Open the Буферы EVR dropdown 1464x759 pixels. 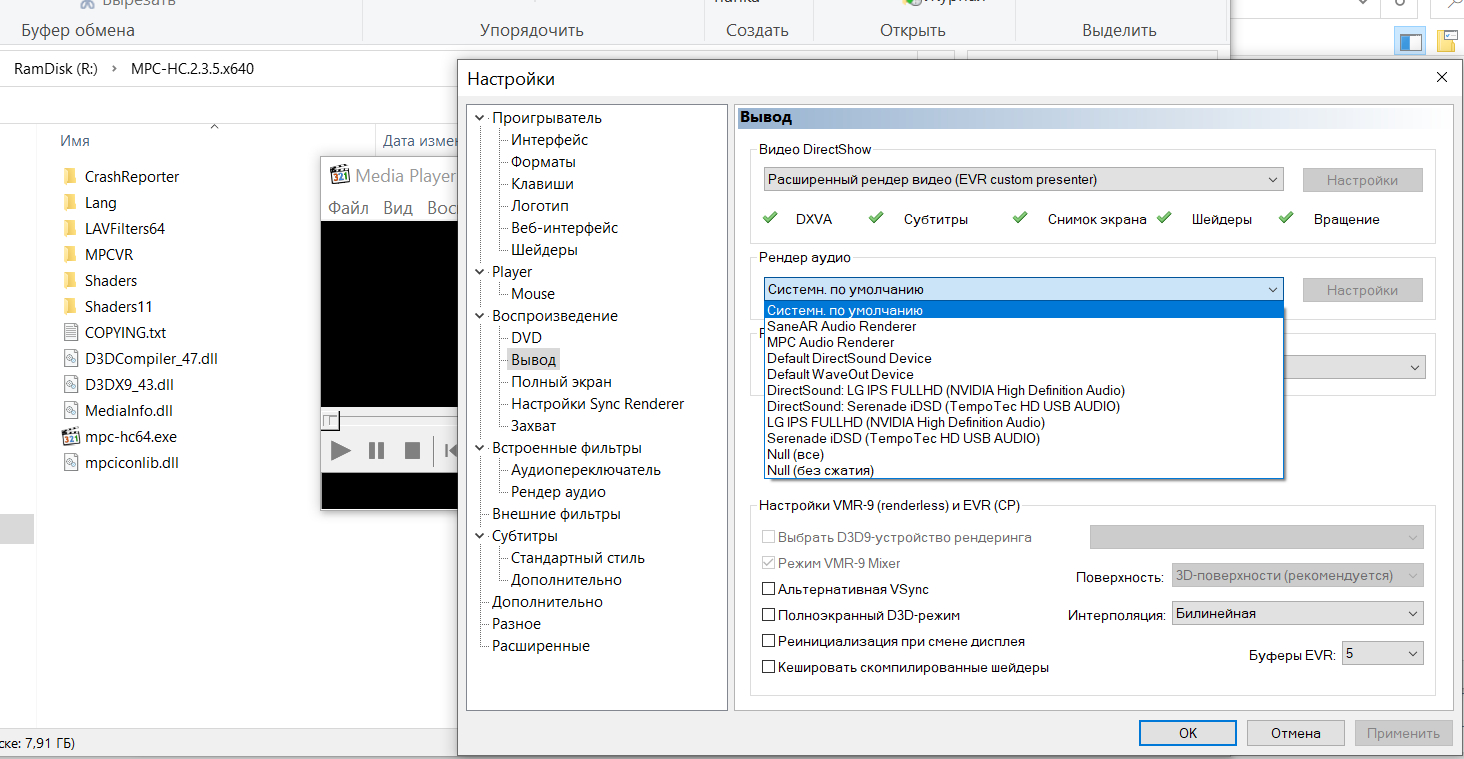1383,654
